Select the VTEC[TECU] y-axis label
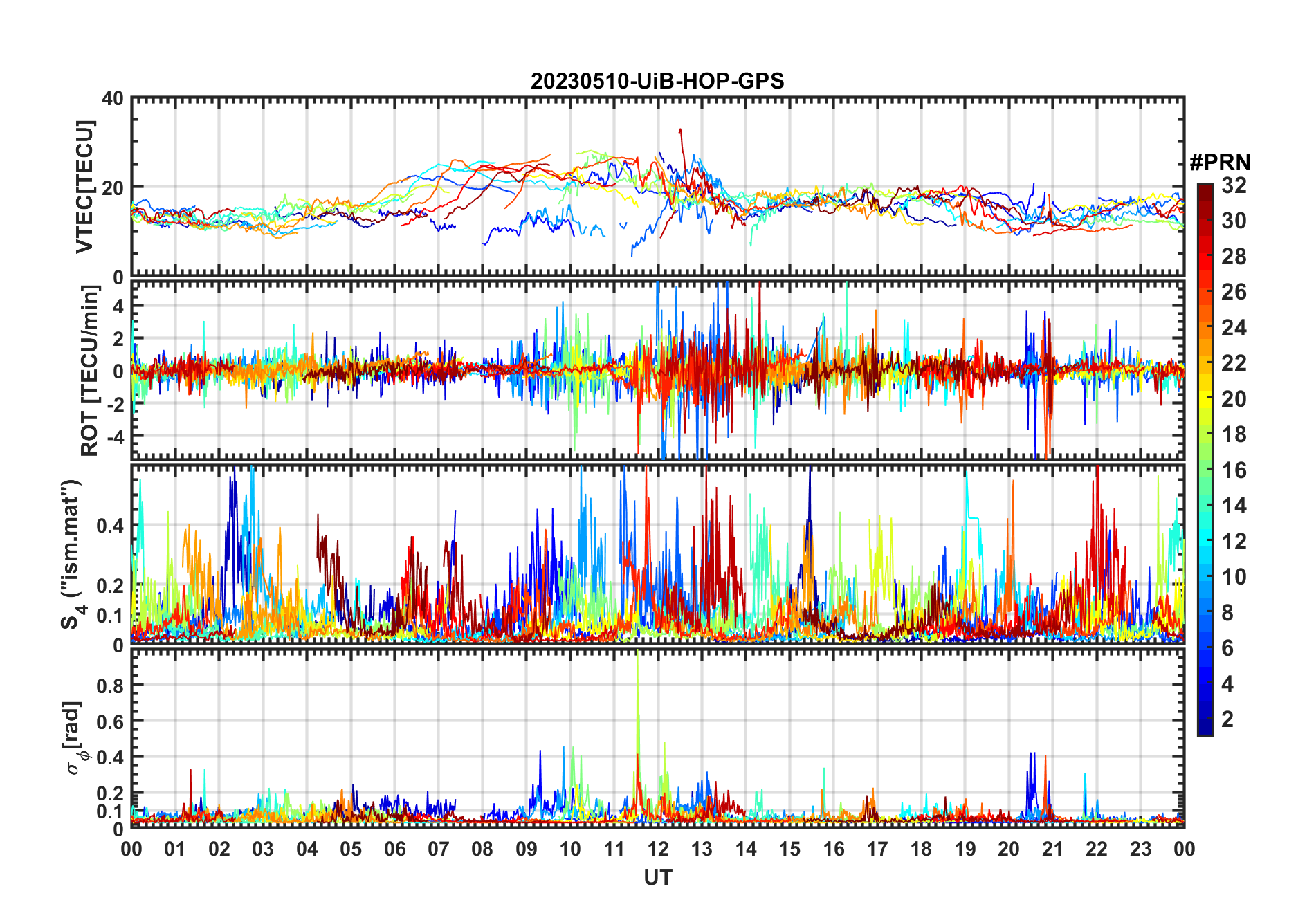1316x920 pixels. (x=84, y=187)
